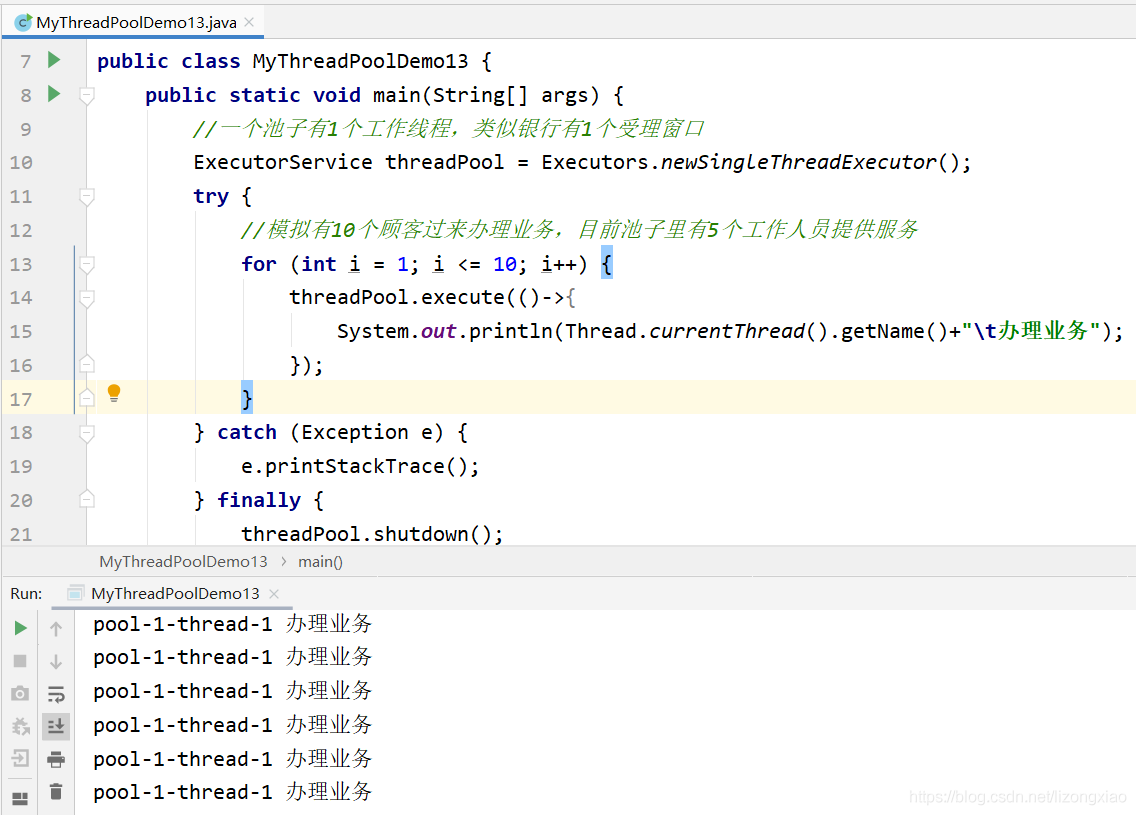The image size is (1136, 815).
Task: Collapse the main method fold marker on line 8
Action: click(x=87, y=95)
